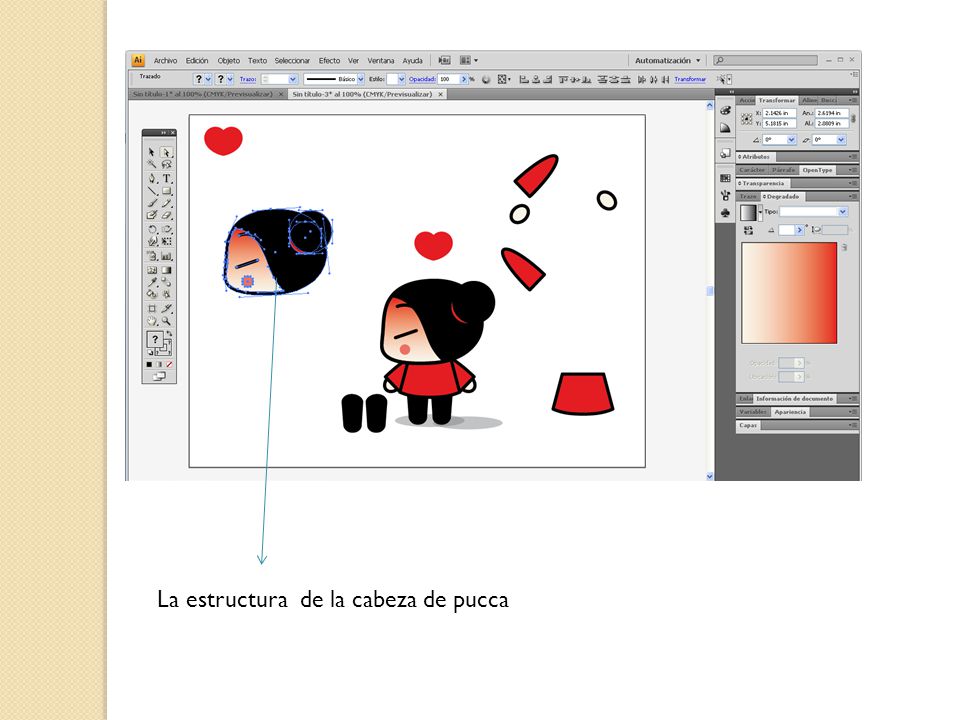Open the Color panel dock icon
This screenshot has height=720, width=960.
click(x=726, y=110)
